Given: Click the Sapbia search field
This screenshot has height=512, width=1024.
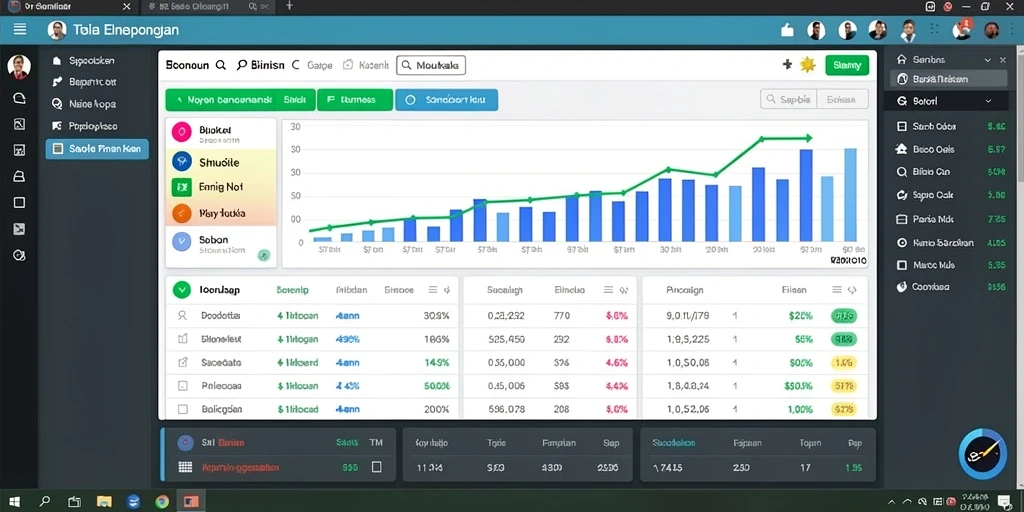Looking at the screenshot, I should 789,99.
